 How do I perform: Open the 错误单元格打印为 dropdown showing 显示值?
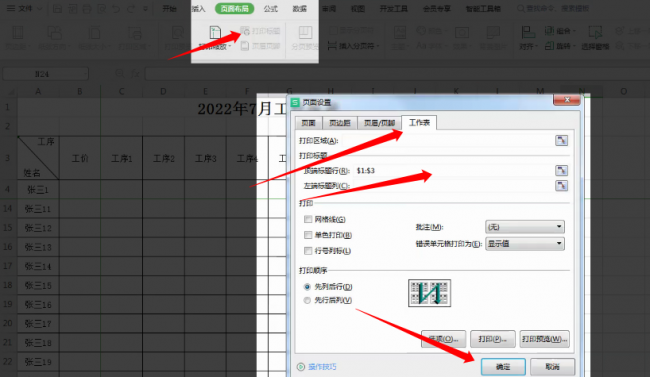524,243
